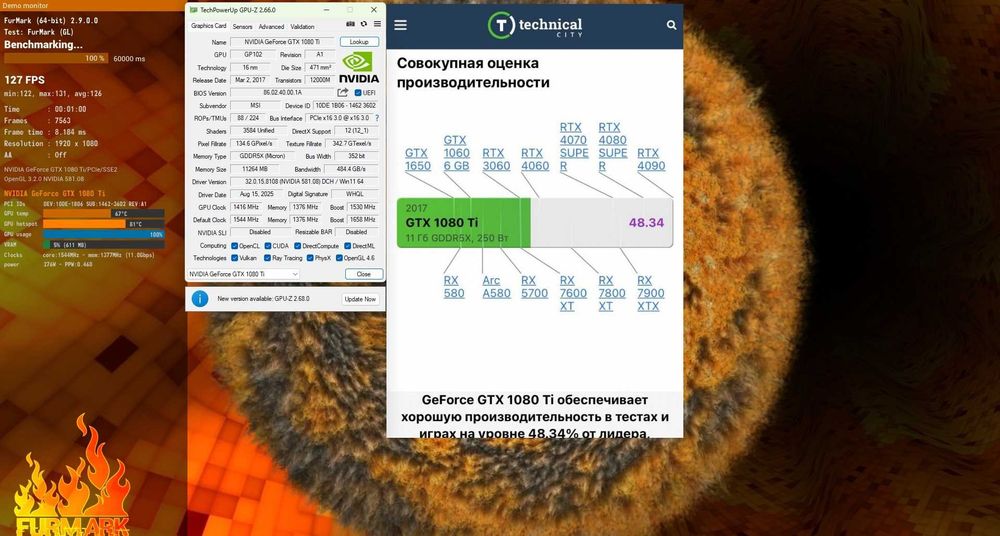The width and height of the screenshot is (1000, 536).
Task: Toggle the DirectML checkbox
Action: pyautogui.click(x=348, y=246)
